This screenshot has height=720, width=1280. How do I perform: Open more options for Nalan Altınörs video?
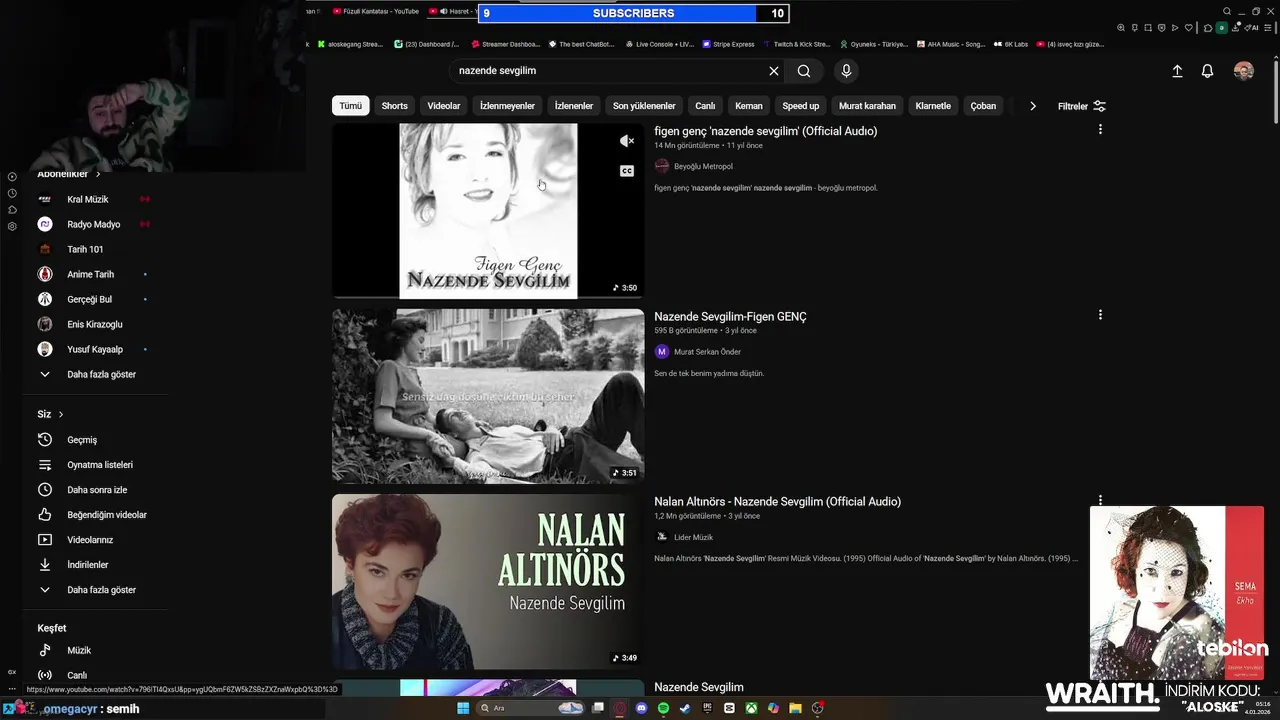click(1100, 499)
